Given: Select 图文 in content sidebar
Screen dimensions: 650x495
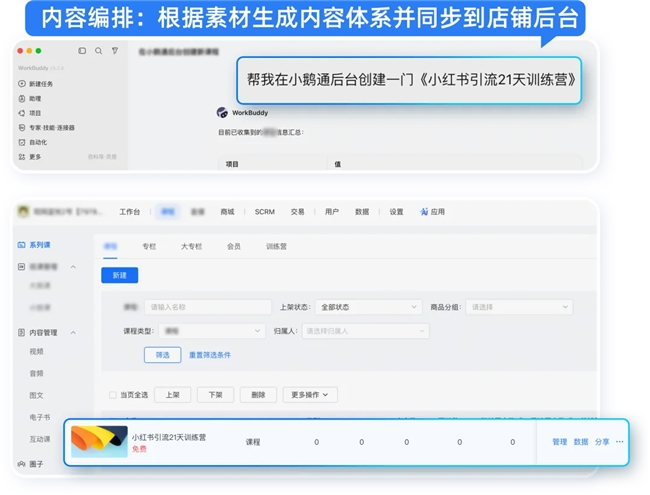Looking at the screenshot, I should [36, 396].
